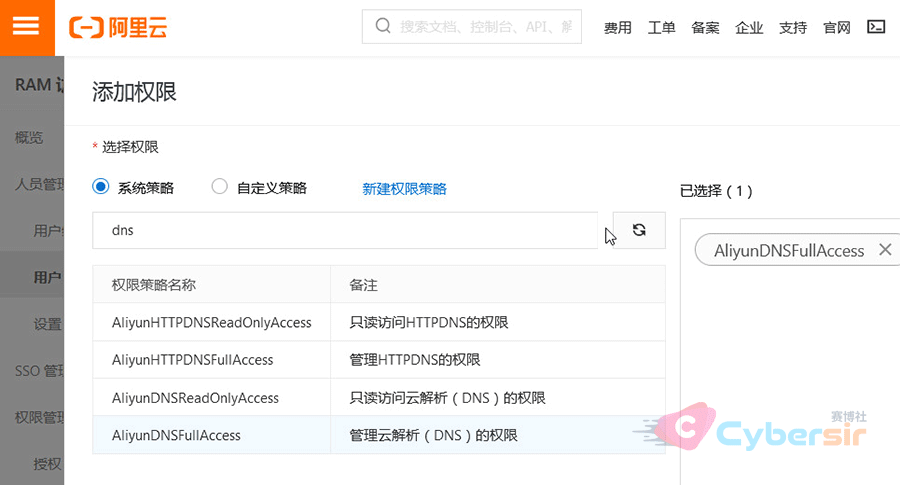This screenshot has width=900, height=485.
Task: Open the 费用 menu
Action: pyautogui.click(x=618, y=28)
